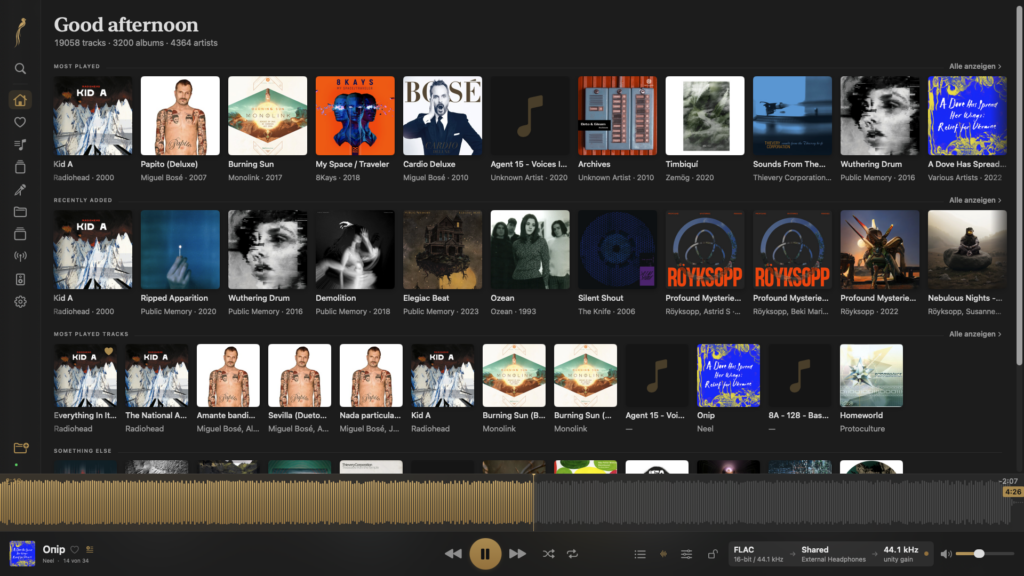Open Silent Shout album cover
The width and height of the screenshot is (1024, 576).
pos(618,249)
